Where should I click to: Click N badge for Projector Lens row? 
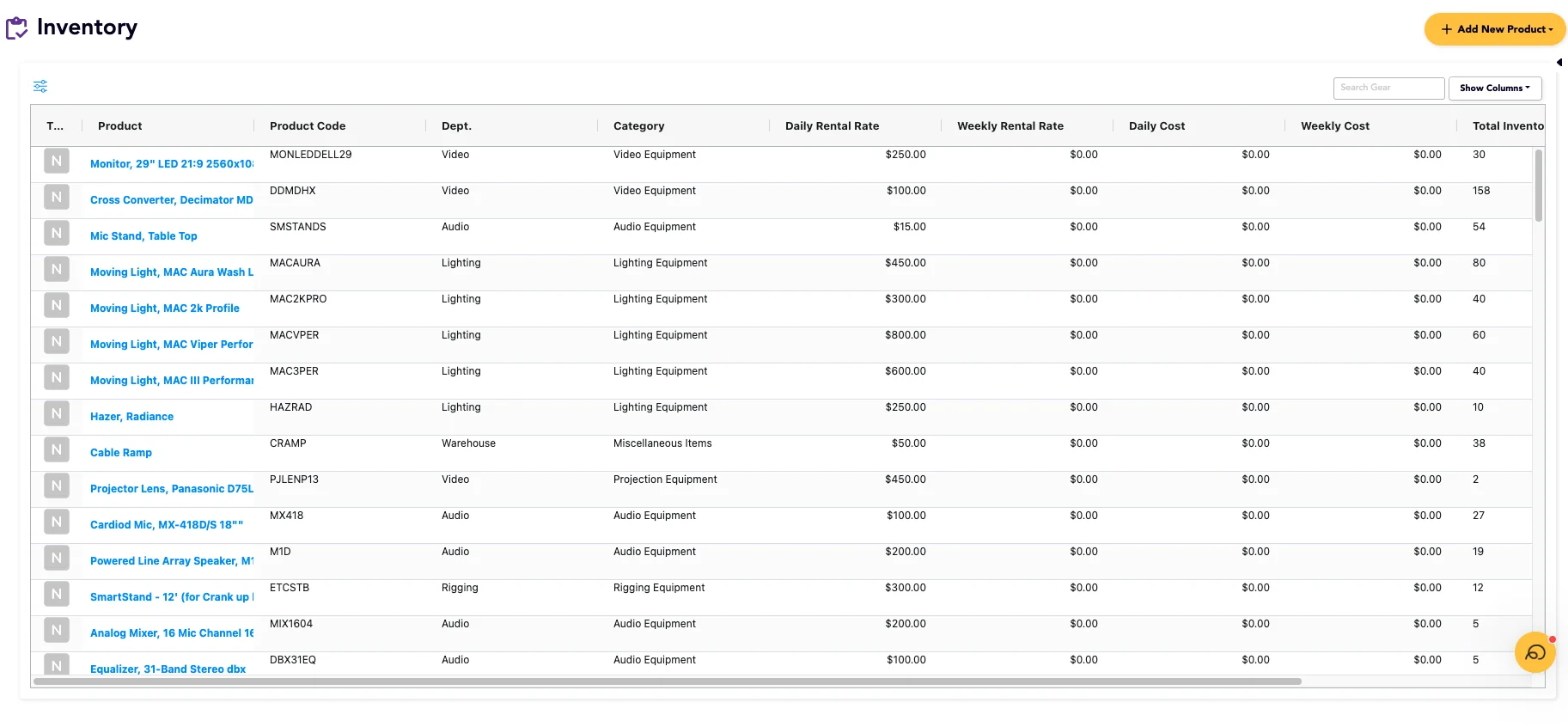(x=57, y=486)
